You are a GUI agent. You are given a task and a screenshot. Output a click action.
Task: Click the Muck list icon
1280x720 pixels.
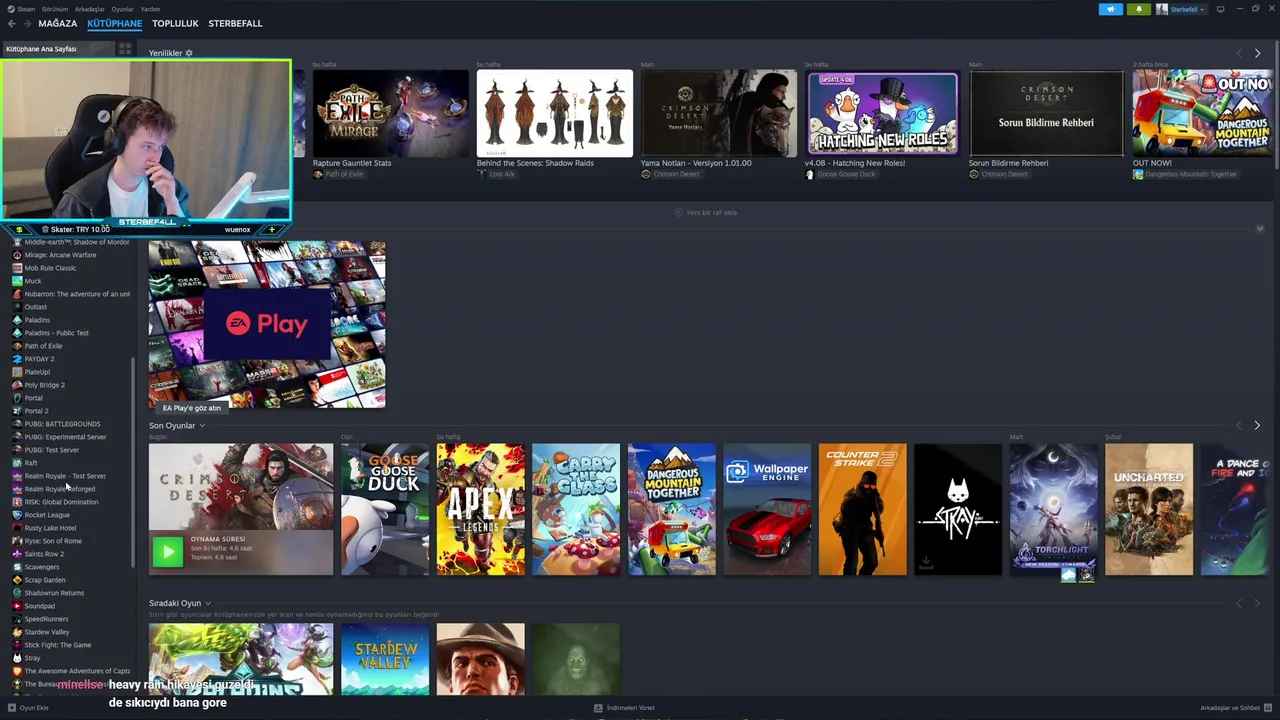pyautogui.click(x=17, y=281)
